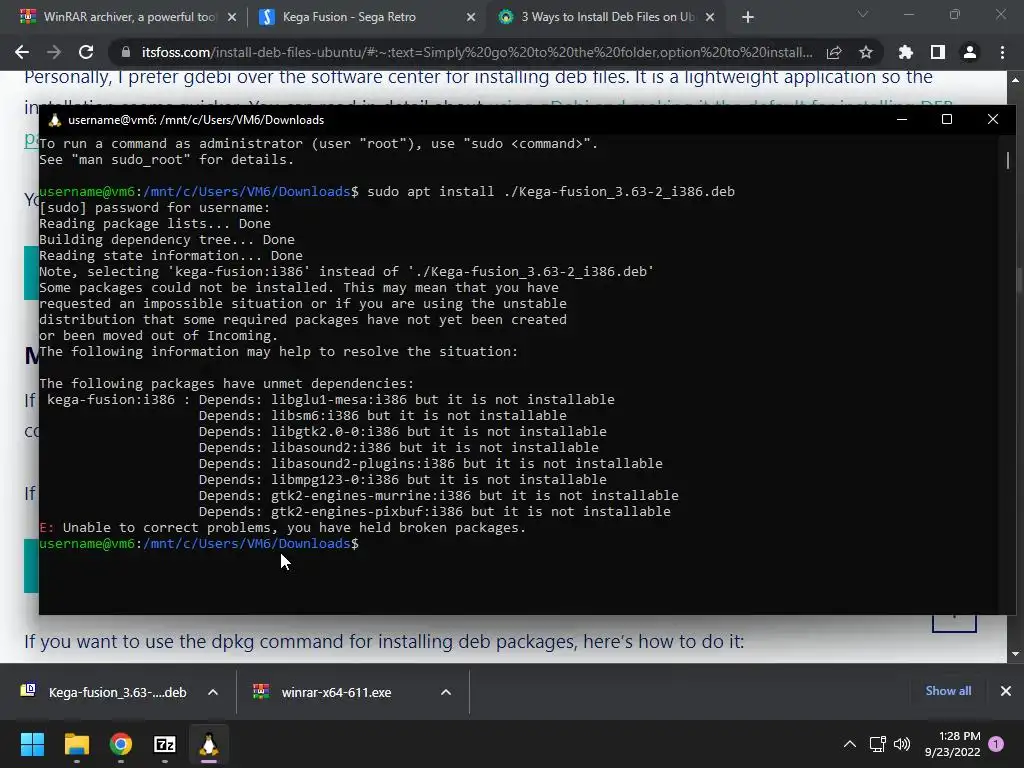Click the gtk2-engines-pixbuf:i386 dependency line
The image size is (1024, 768).
point(434,511)
